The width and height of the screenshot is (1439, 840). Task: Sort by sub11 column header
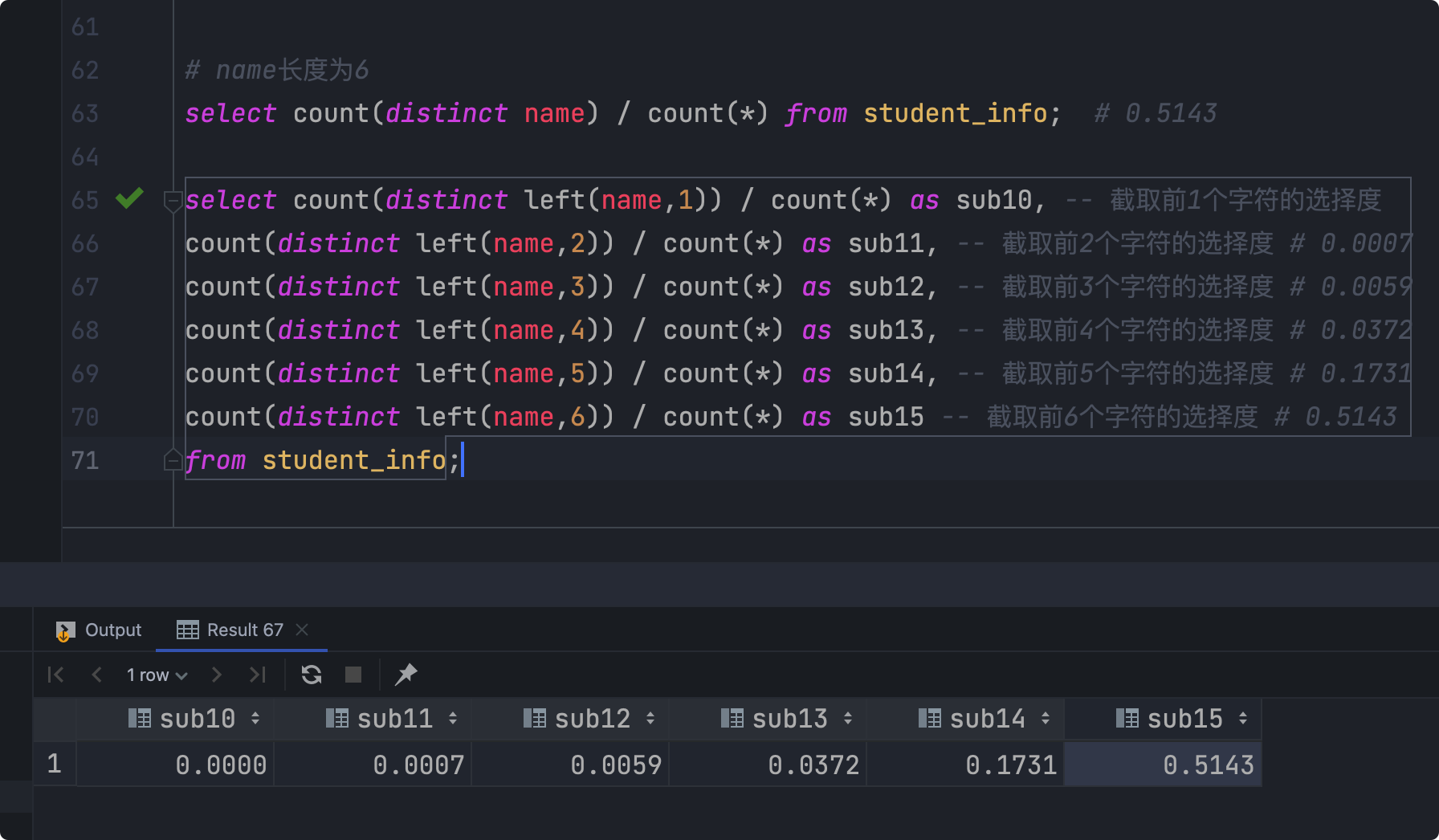point(373,719)
